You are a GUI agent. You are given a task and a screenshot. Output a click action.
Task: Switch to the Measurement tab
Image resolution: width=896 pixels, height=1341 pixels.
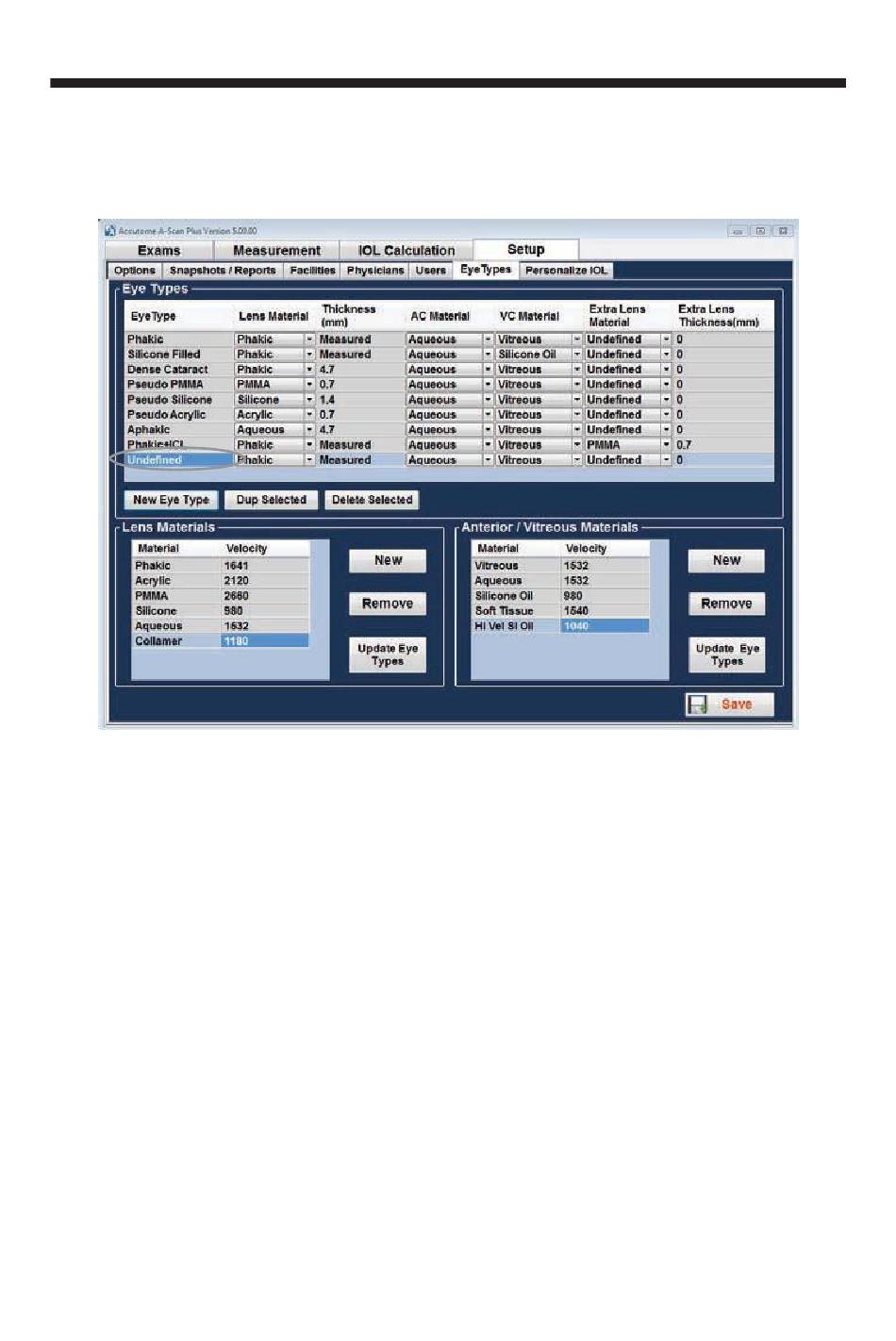click(276, 250)
